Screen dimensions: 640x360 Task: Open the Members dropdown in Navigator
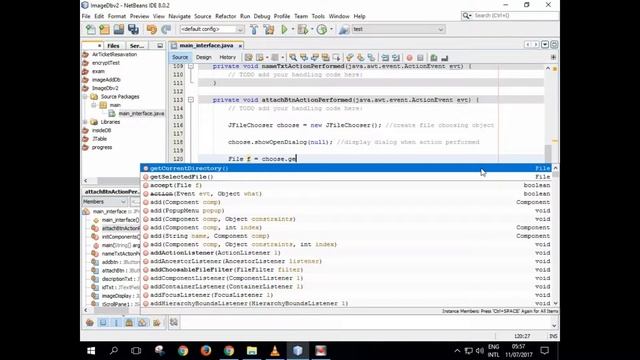coord(104,202)
